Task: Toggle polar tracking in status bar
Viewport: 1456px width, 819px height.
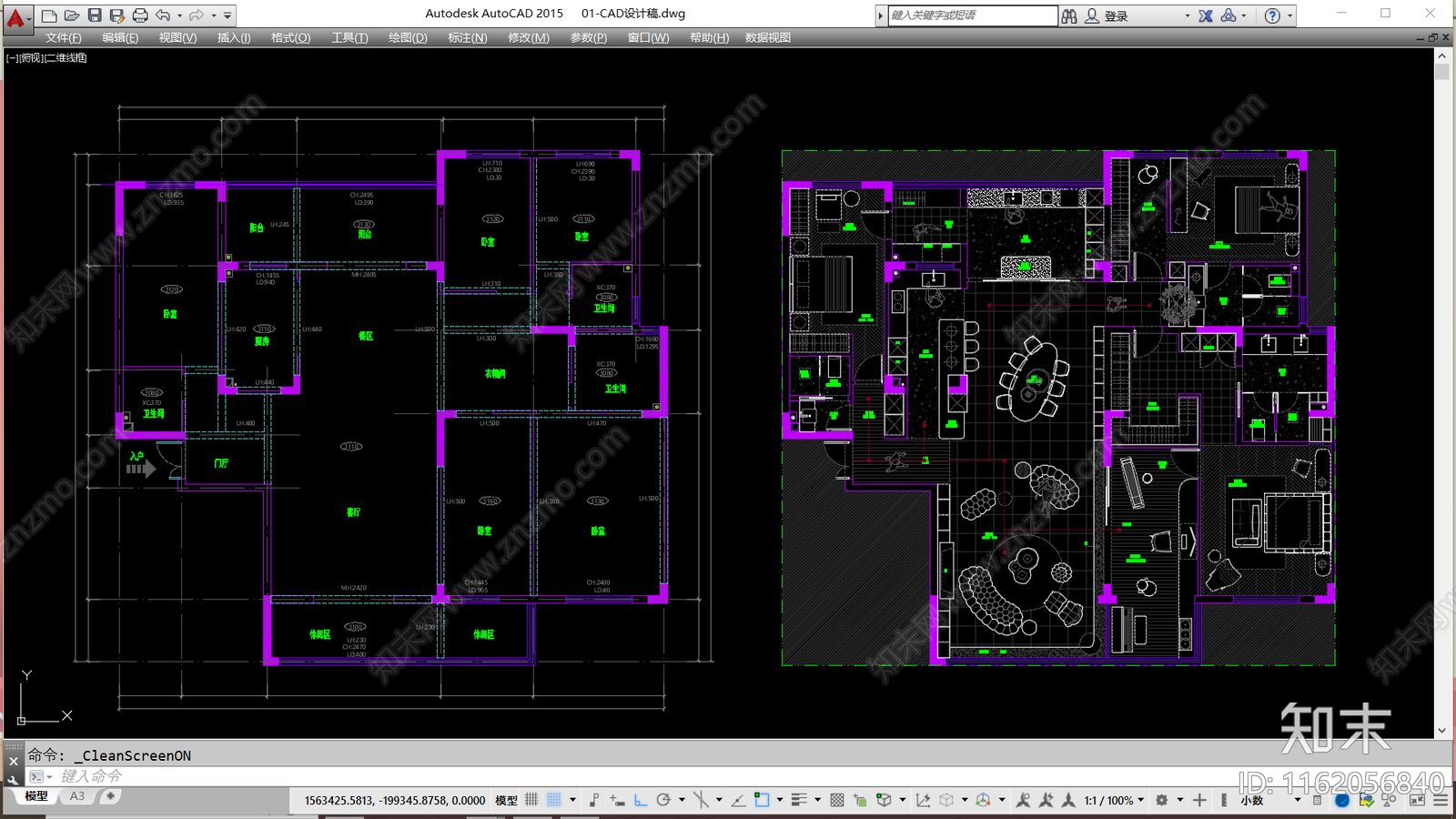Action: click(663, 801)
